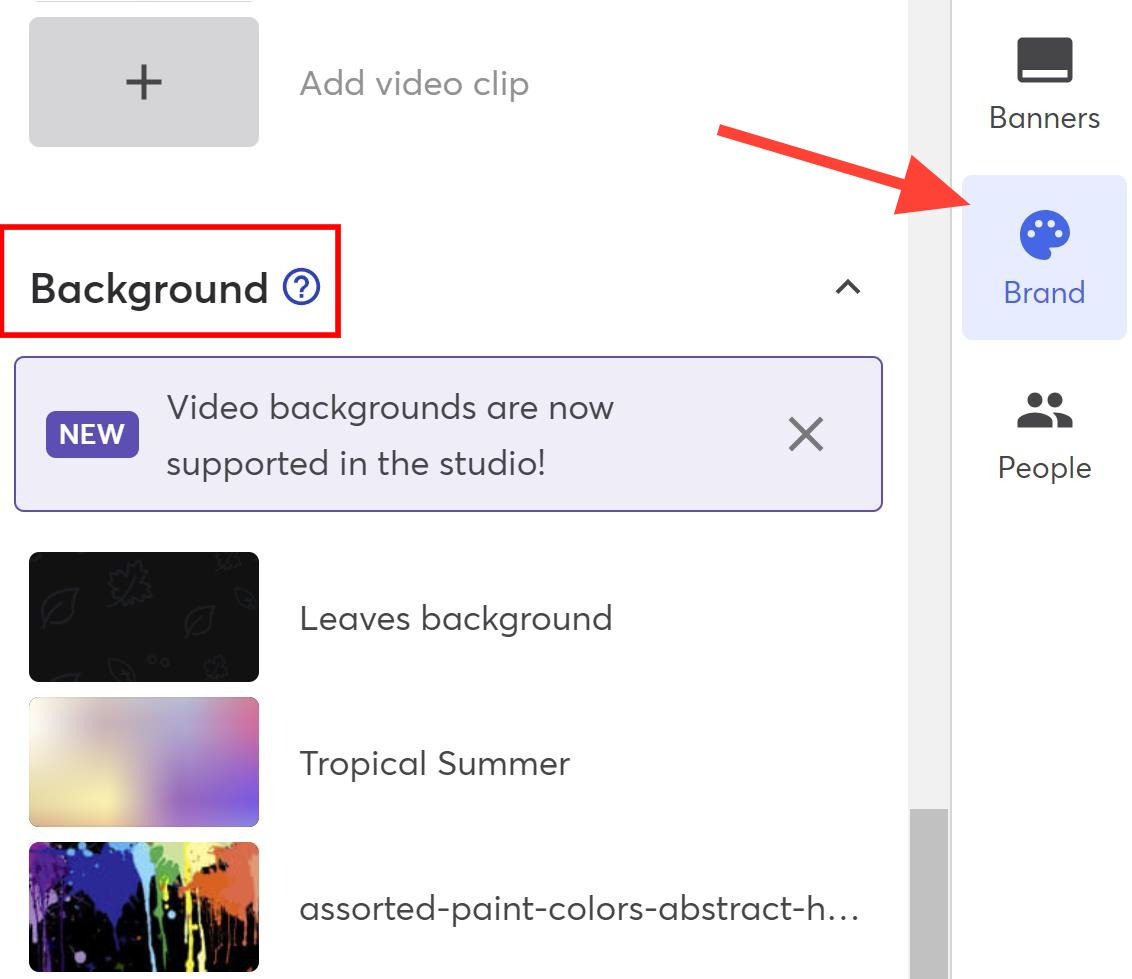The width and height of the screenshot is (1132, 979).
Task: Click the Banners rectangle icon
Action: pyautogui.click(x=1044, y=58)
